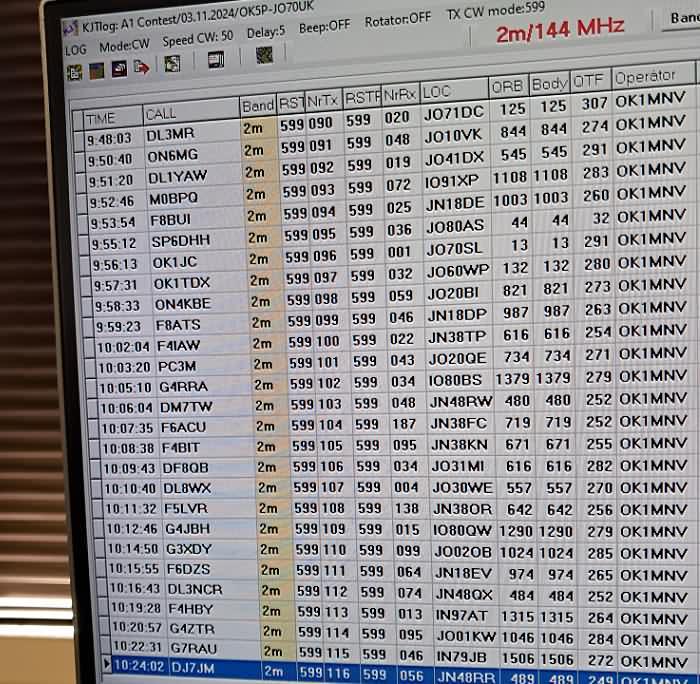Open the Speed CW: 50 menu item
This screenshot has height=684, width=700.
click(197, 39)
